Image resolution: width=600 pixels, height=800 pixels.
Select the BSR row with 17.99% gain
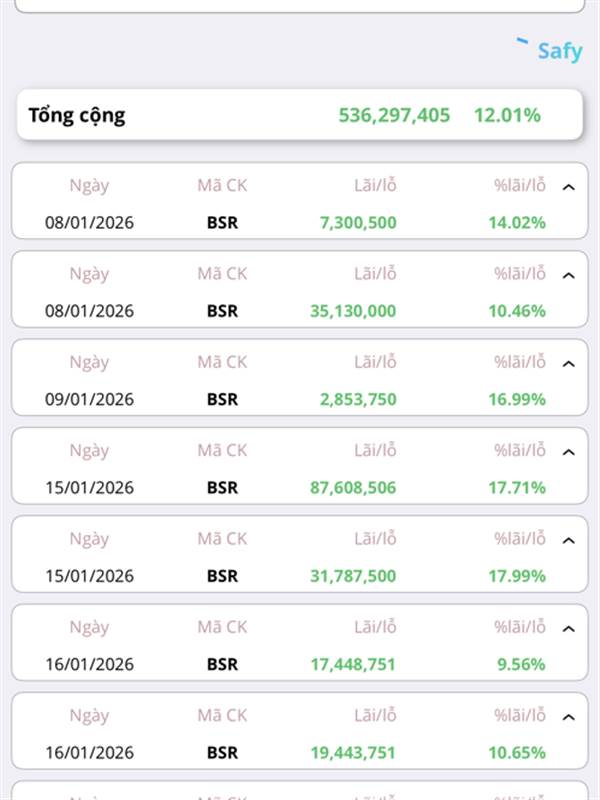(x=299, y=554)
